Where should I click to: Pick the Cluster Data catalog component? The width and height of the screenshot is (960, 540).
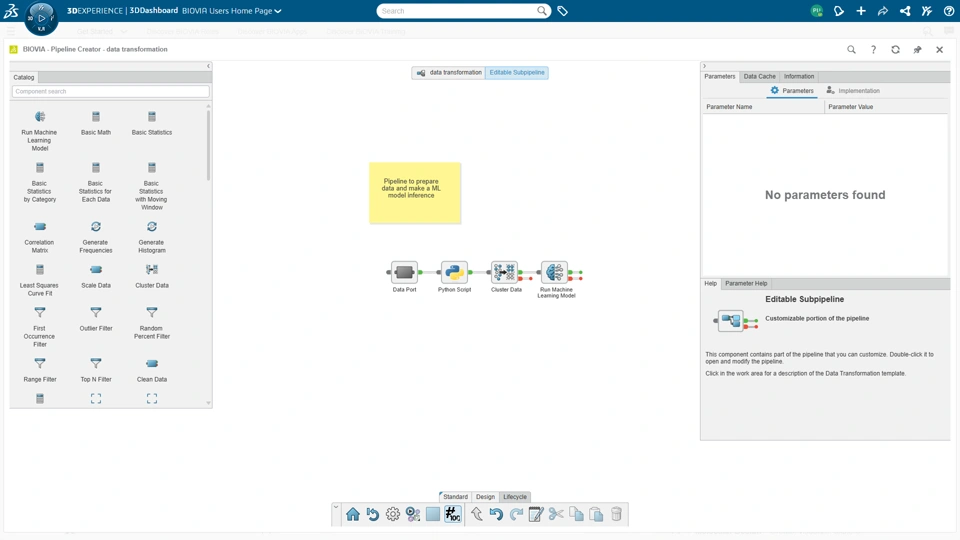152,276
